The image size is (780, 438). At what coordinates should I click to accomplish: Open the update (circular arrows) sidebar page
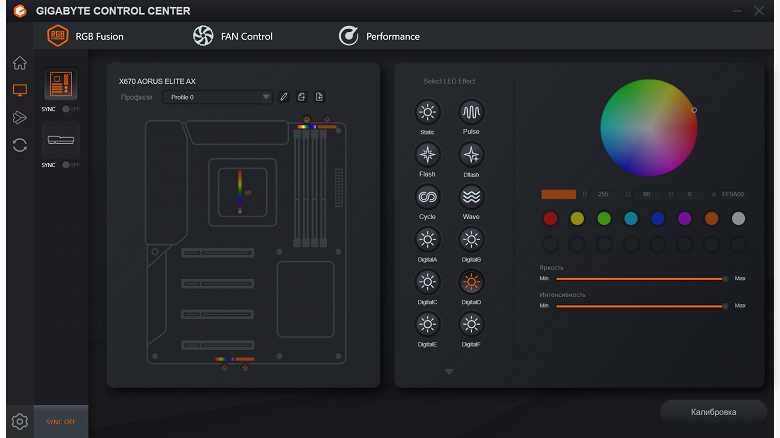pos(20,145)
